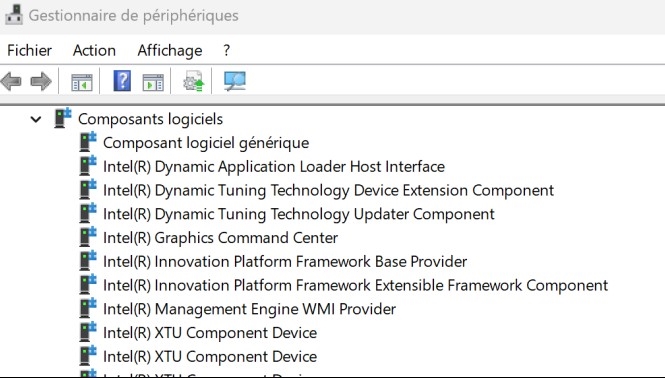Toggle the action pane toolbar icon
The width and height of the screenshot is (665, 378).
click(x=153, y=81)
